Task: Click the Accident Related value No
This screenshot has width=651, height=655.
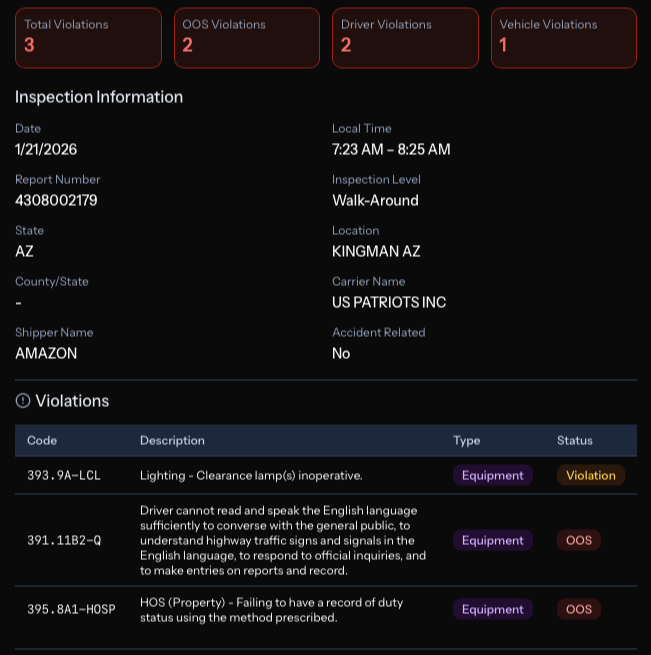Action: [341, 353]
